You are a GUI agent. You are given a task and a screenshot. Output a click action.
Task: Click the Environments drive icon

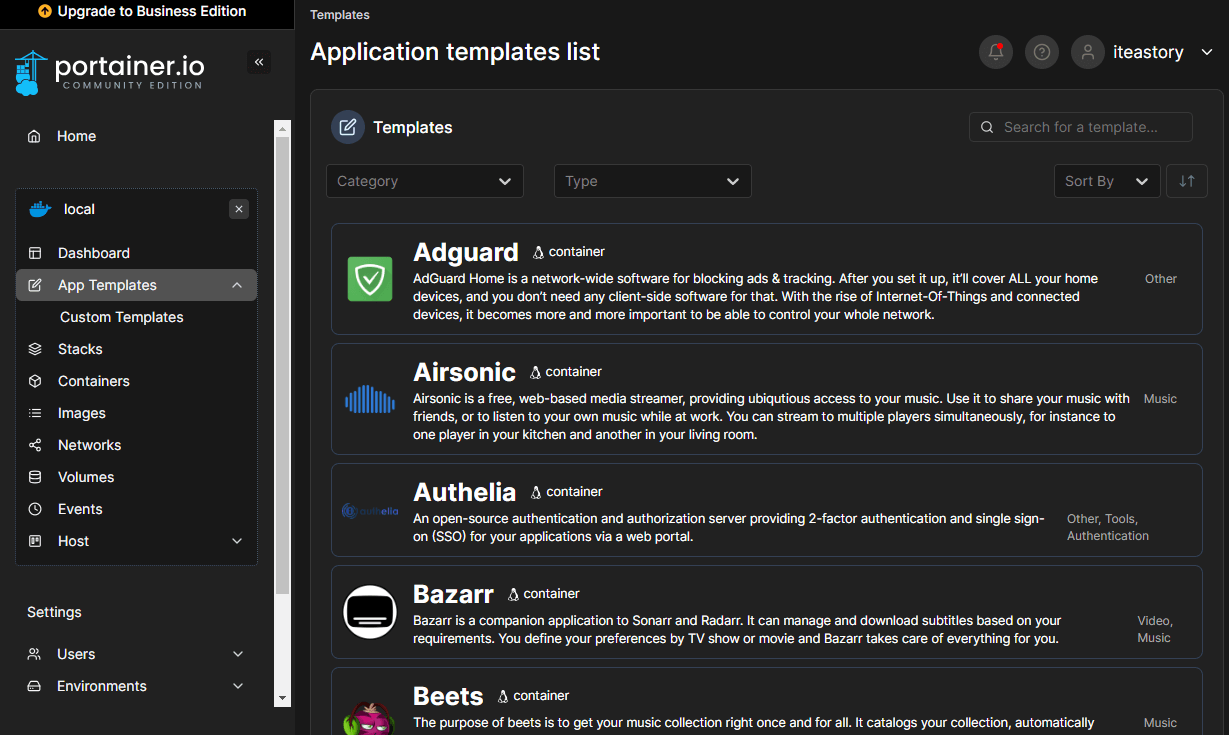pyautogui.click(x=34, y=686)
